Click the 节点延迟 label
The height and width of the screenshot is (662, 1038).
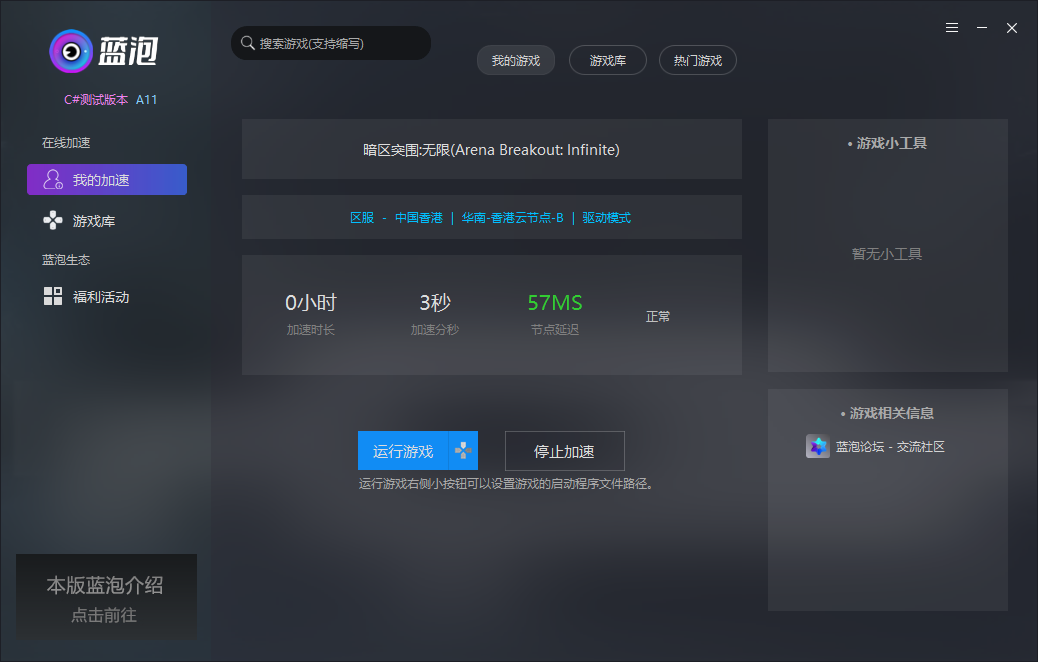(x=555, y=330)
